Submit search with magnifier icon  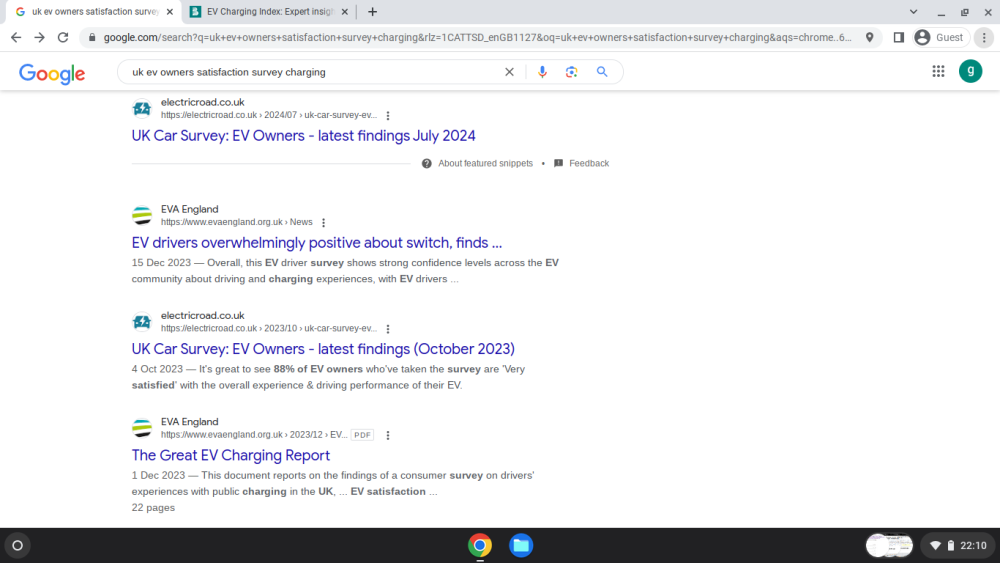click(x=602, y=72)
